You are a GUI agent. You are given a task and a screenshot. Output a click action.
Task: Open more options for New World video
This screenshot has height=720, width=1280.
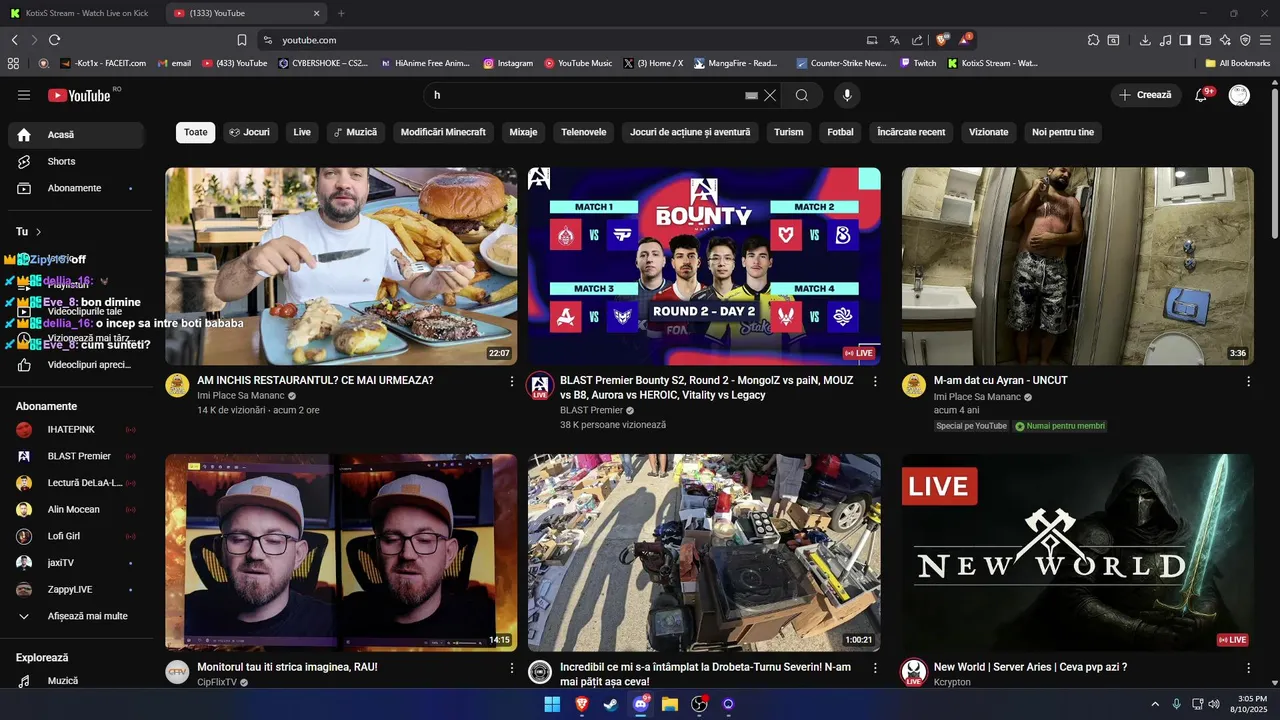pos(1248,667)
